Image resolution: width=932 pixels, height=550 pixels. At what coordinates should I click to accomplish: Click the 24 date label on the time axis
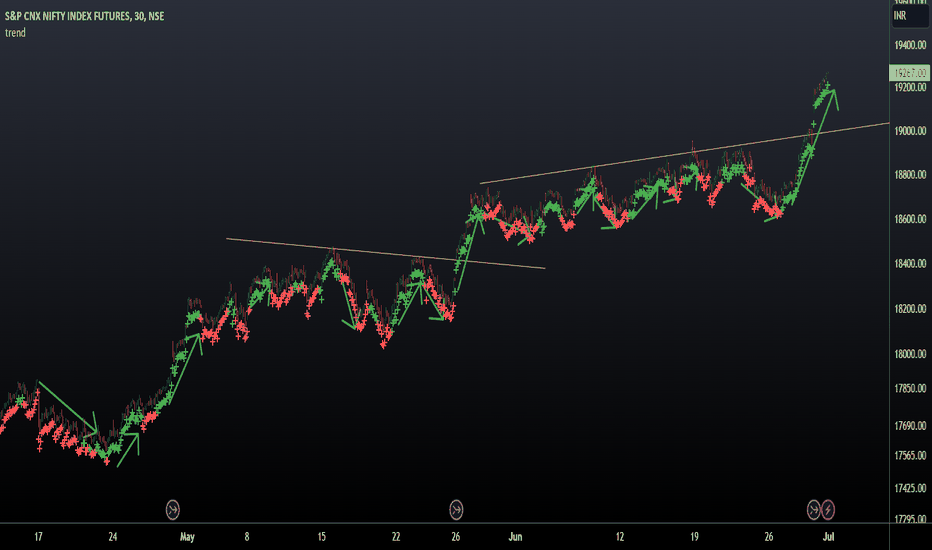pos(113,537)
